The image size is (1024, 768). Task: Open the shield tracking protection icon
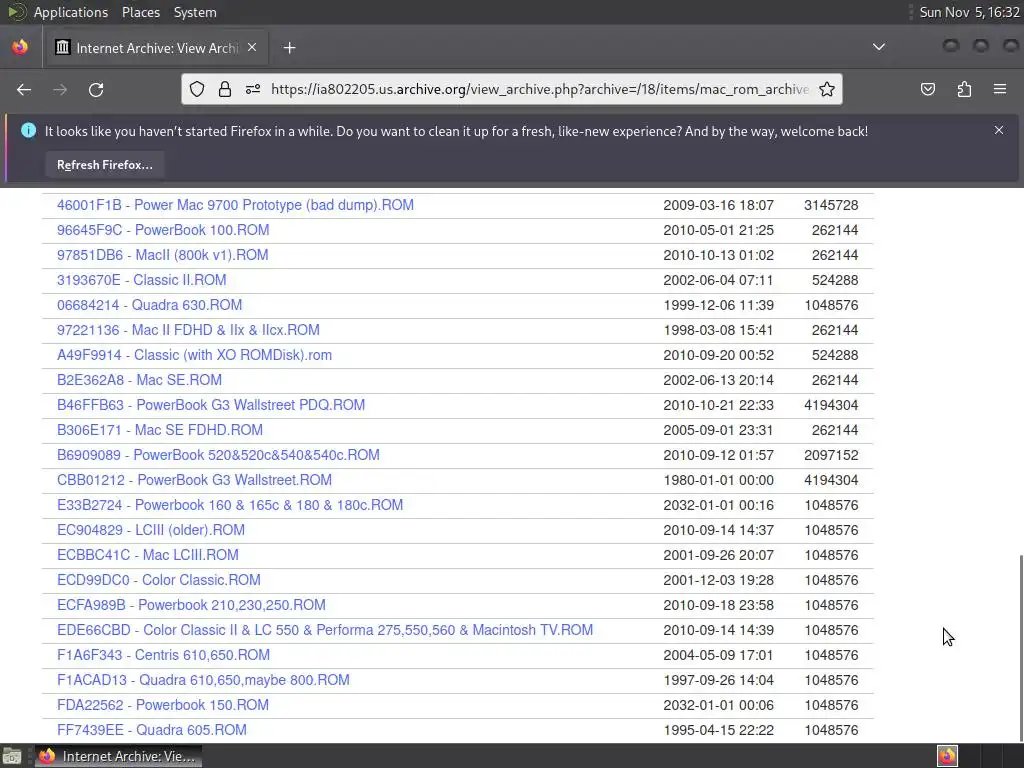(x=197, y=89)
